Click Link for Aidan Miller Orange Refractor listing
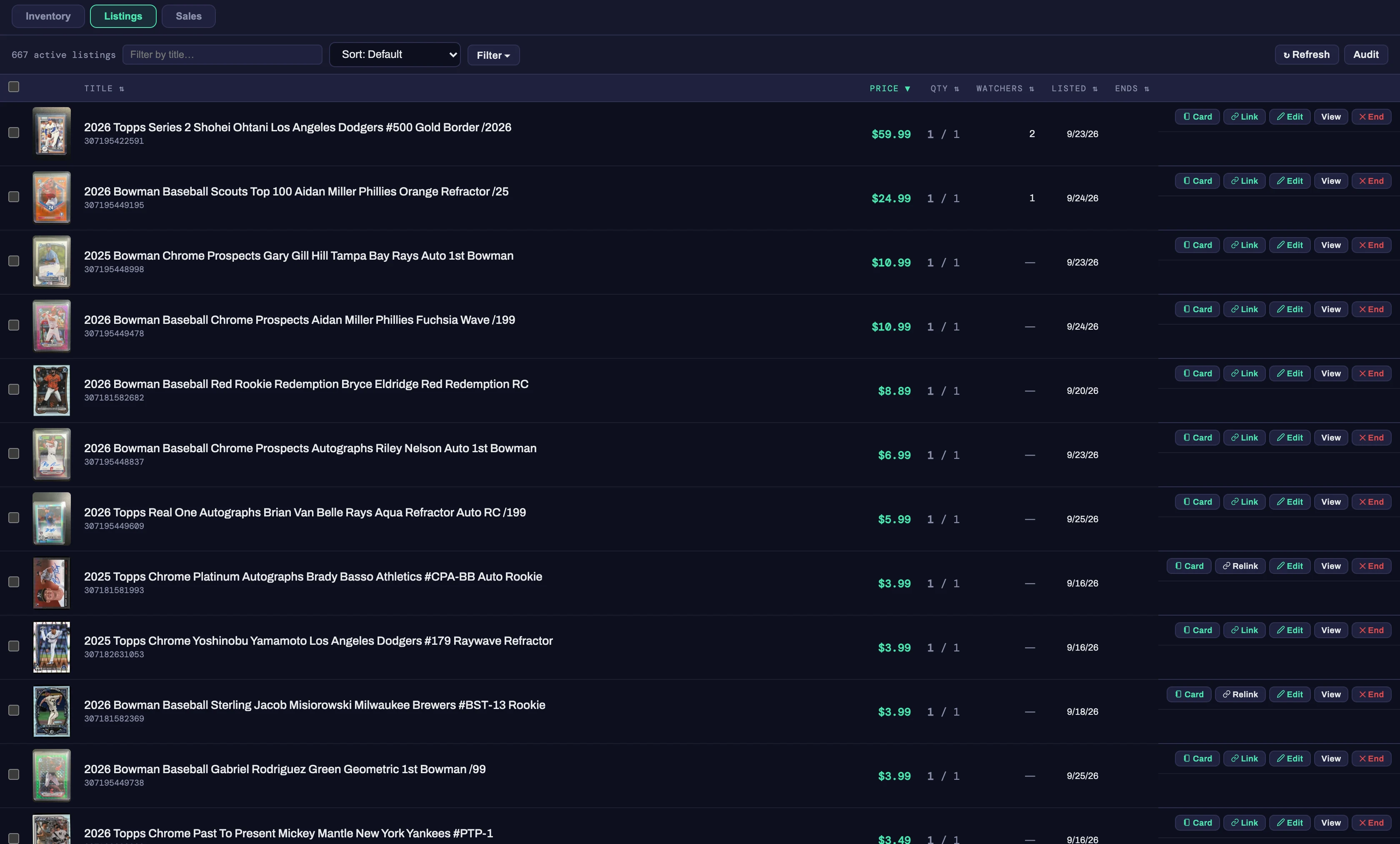The image size is (1400, 844). 1244,181
